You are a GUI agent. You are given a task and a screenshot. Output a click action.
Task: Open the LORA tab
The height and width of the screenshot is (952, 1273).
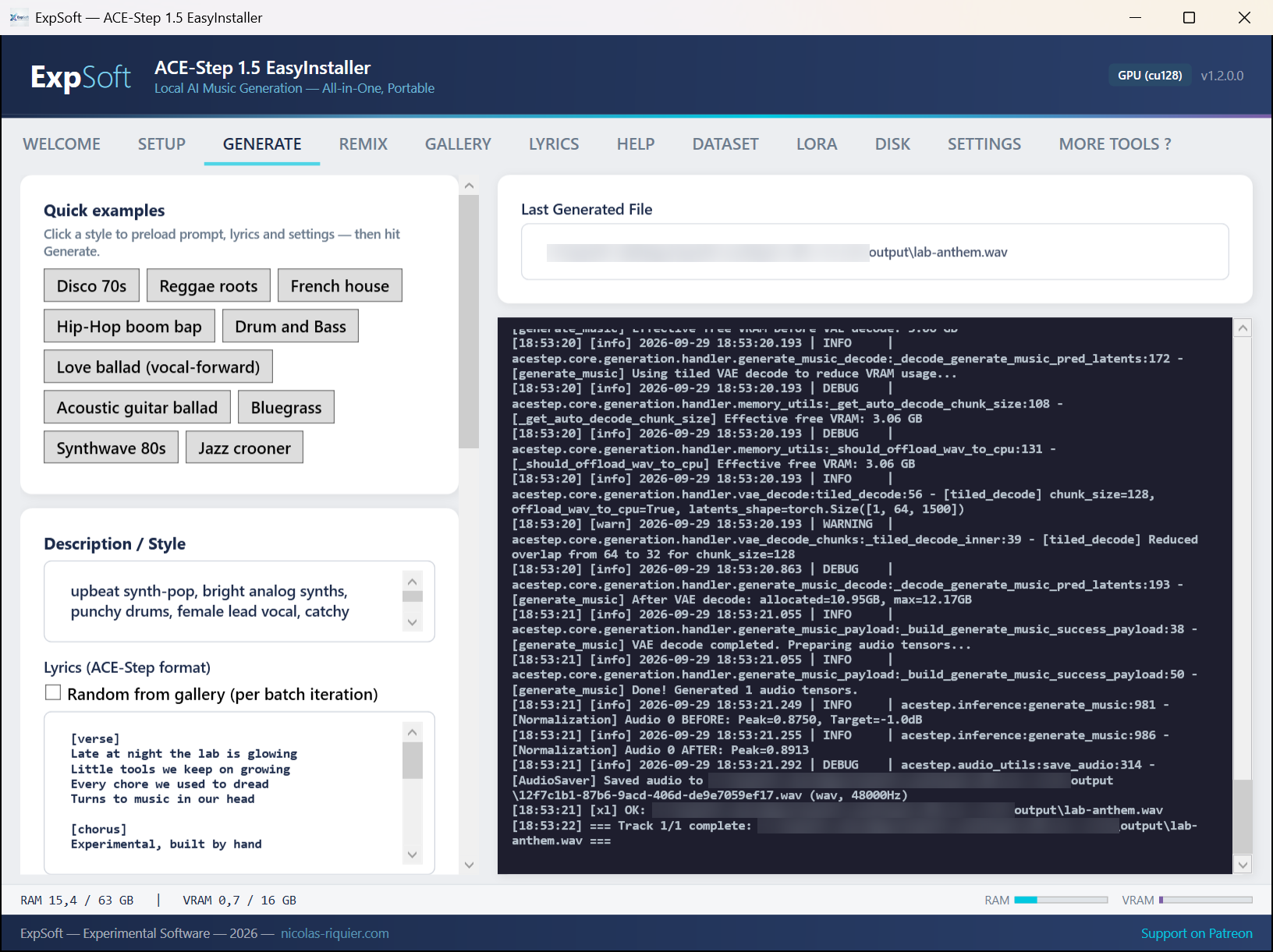coord(817,144)
